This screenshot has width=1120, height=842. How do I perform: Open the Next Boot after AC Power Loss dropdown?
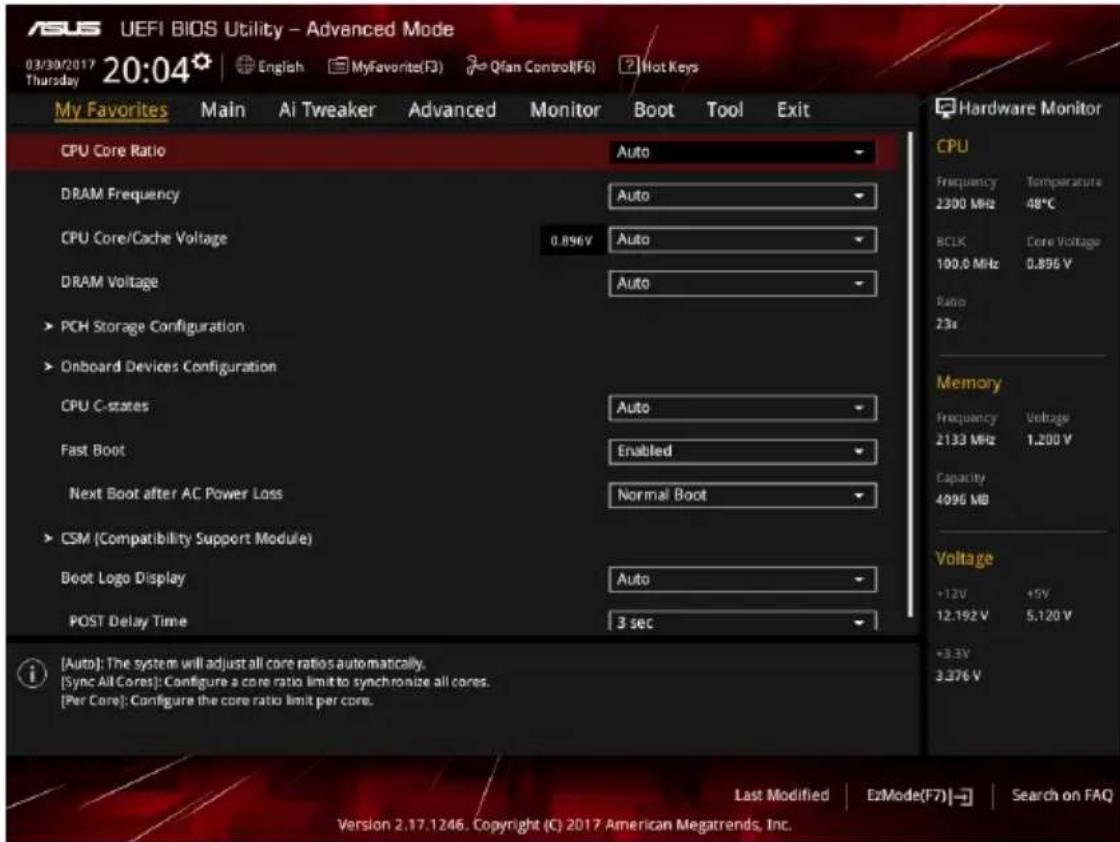(x=742, y=495)
